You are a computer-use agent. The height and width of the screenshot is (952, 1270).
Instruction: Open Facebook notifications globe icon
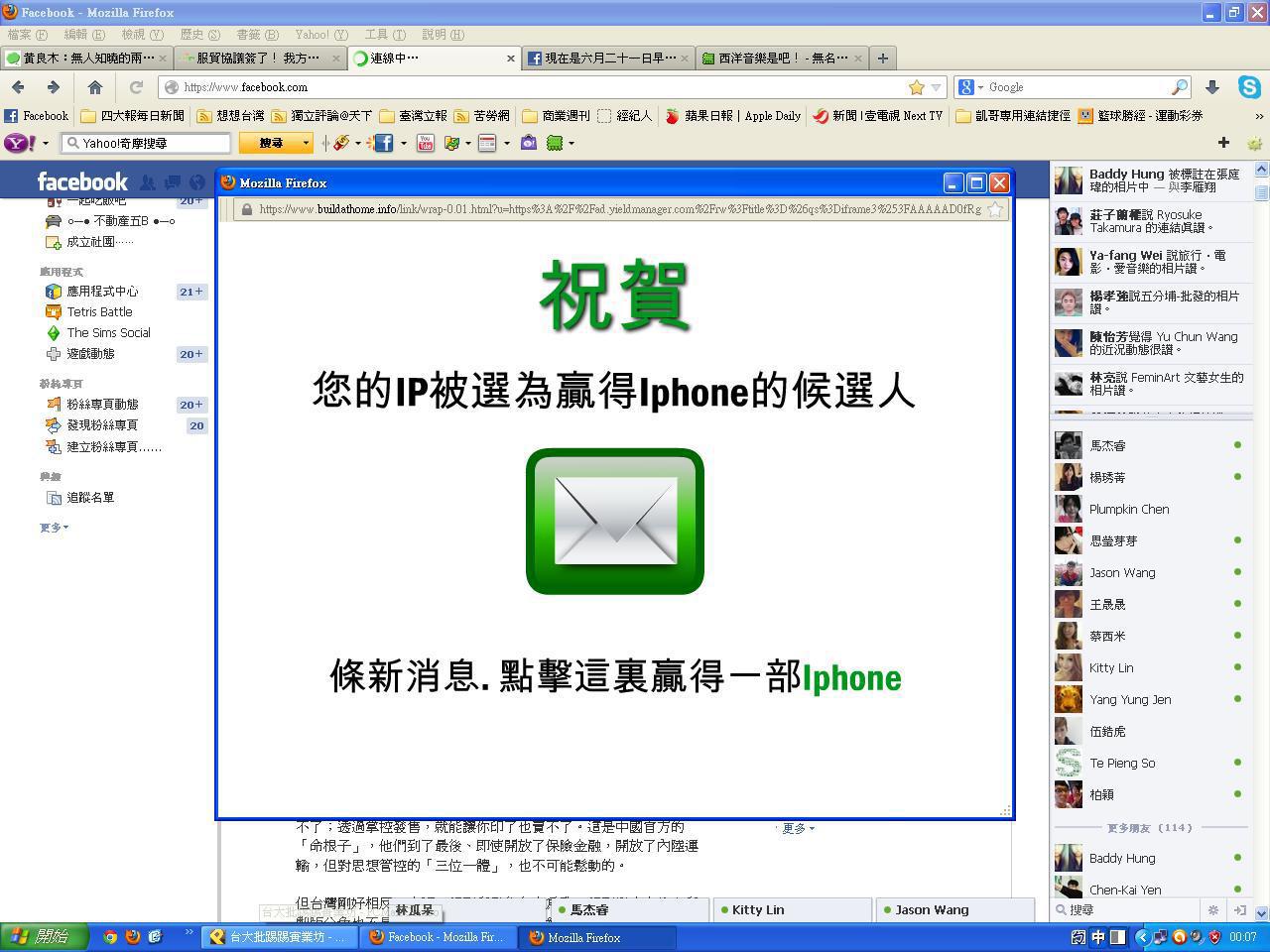click(196, 182)
